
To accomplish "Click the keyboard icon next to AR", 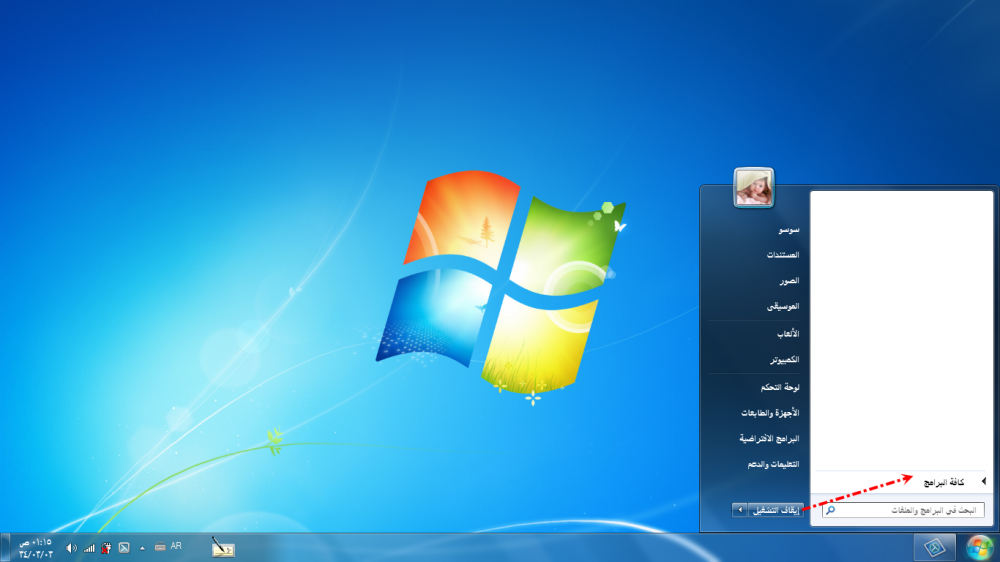I will pos(160,547).
